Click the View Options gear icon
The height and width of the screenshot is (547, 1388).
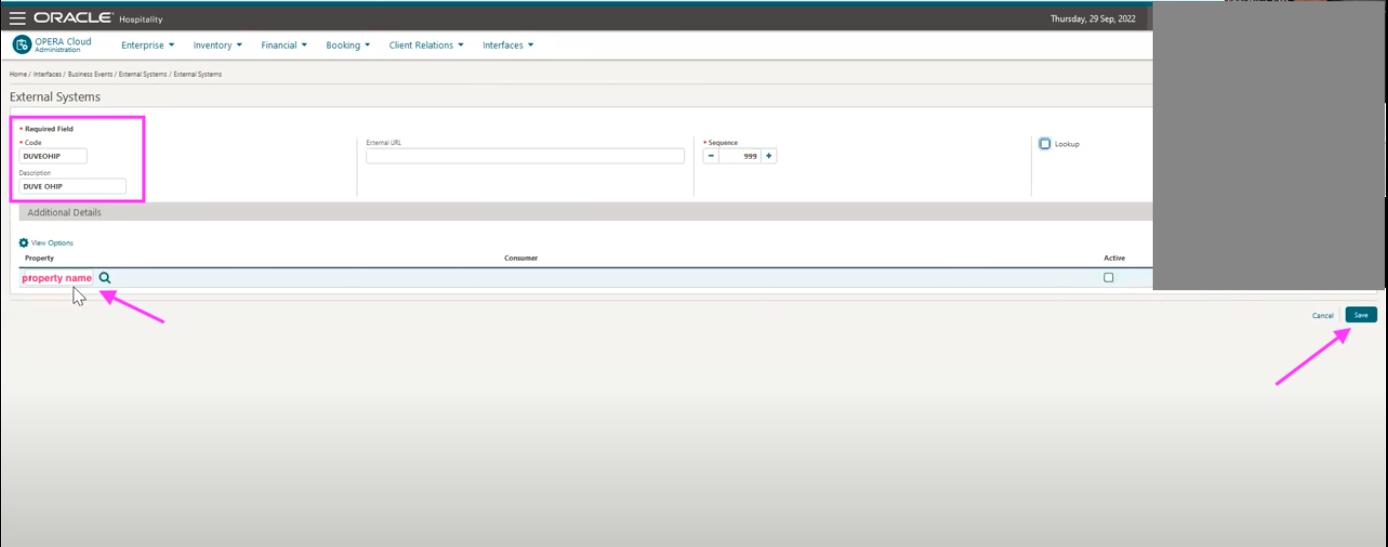click(x=24, y=243)
